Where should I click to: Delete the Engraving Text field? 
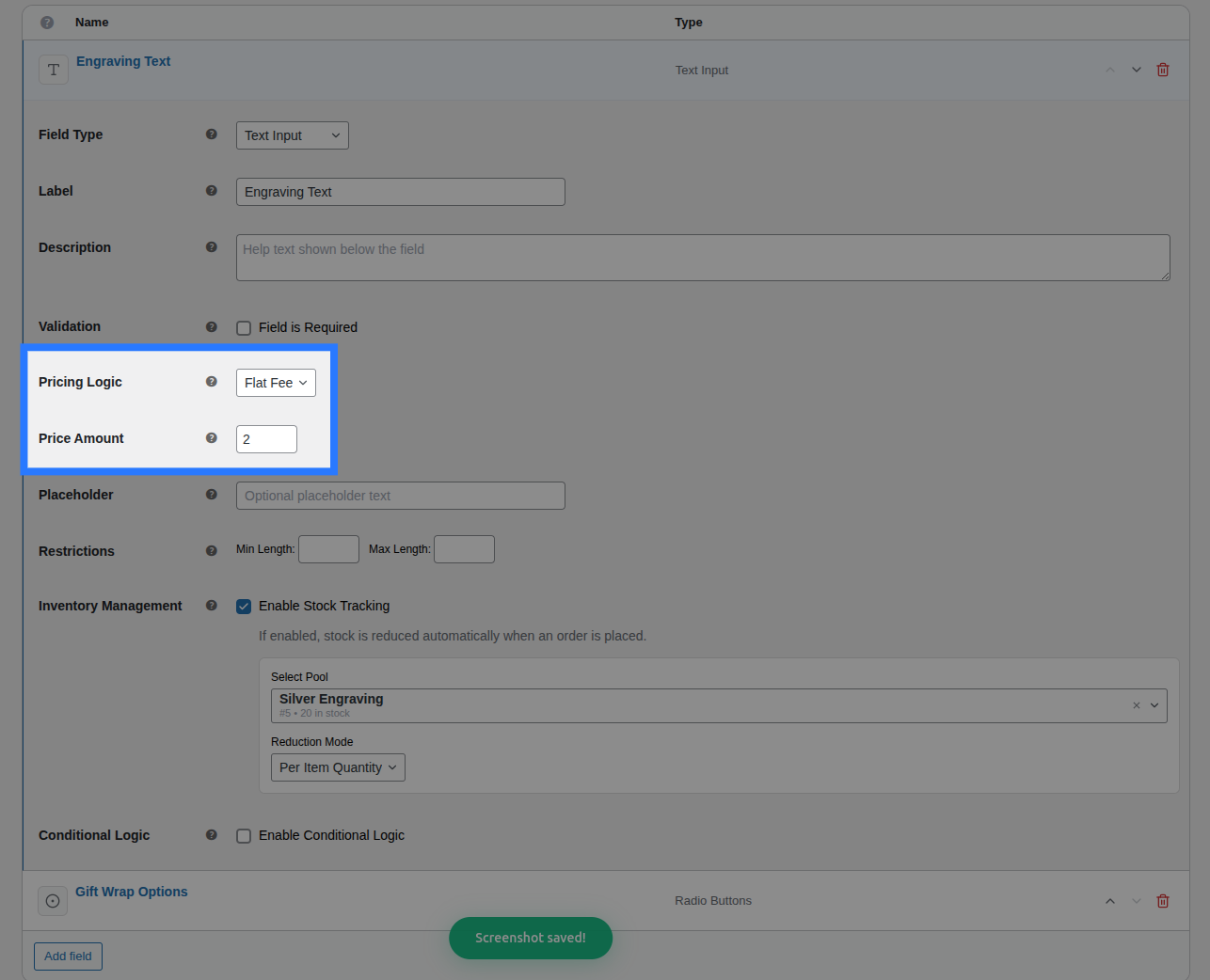pos(1163,70)
